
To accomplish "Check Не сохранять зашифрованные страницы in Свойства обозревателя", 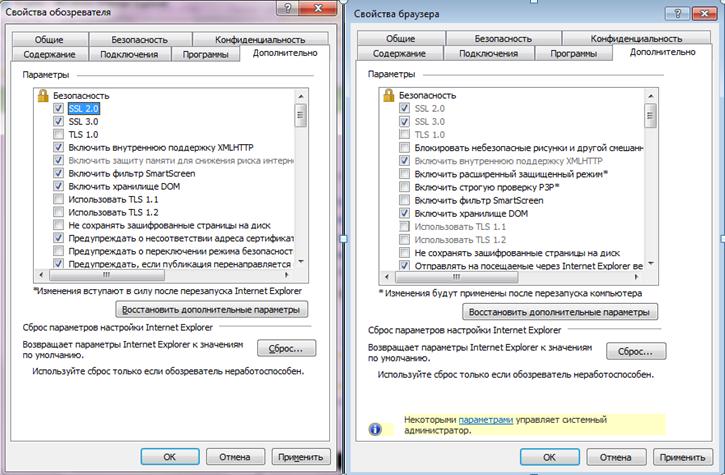I will pos(58,225).
